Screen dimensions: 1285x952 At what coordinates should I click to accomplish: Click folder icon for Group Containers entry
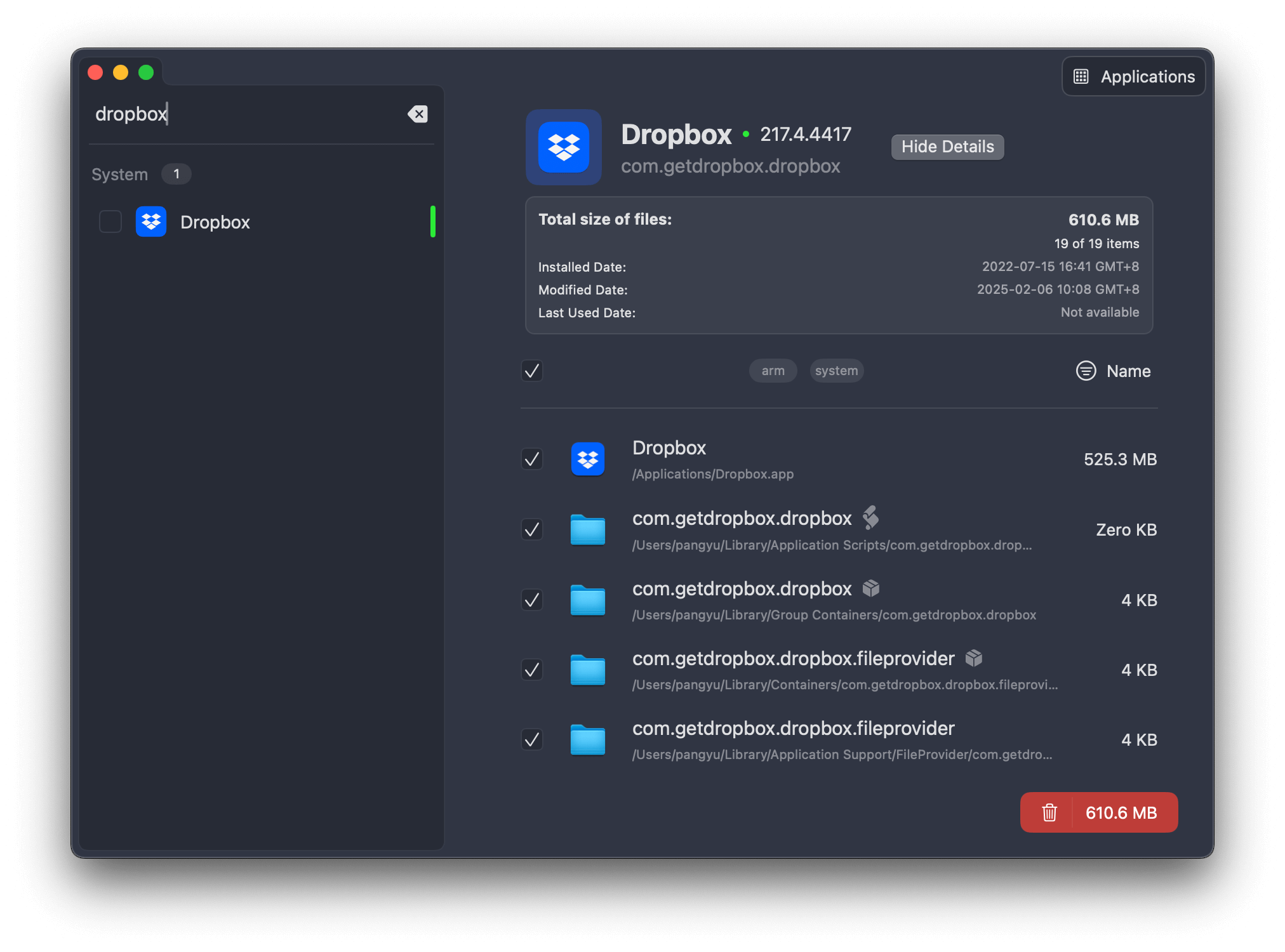pyautogui.click(x=588, y=600)
